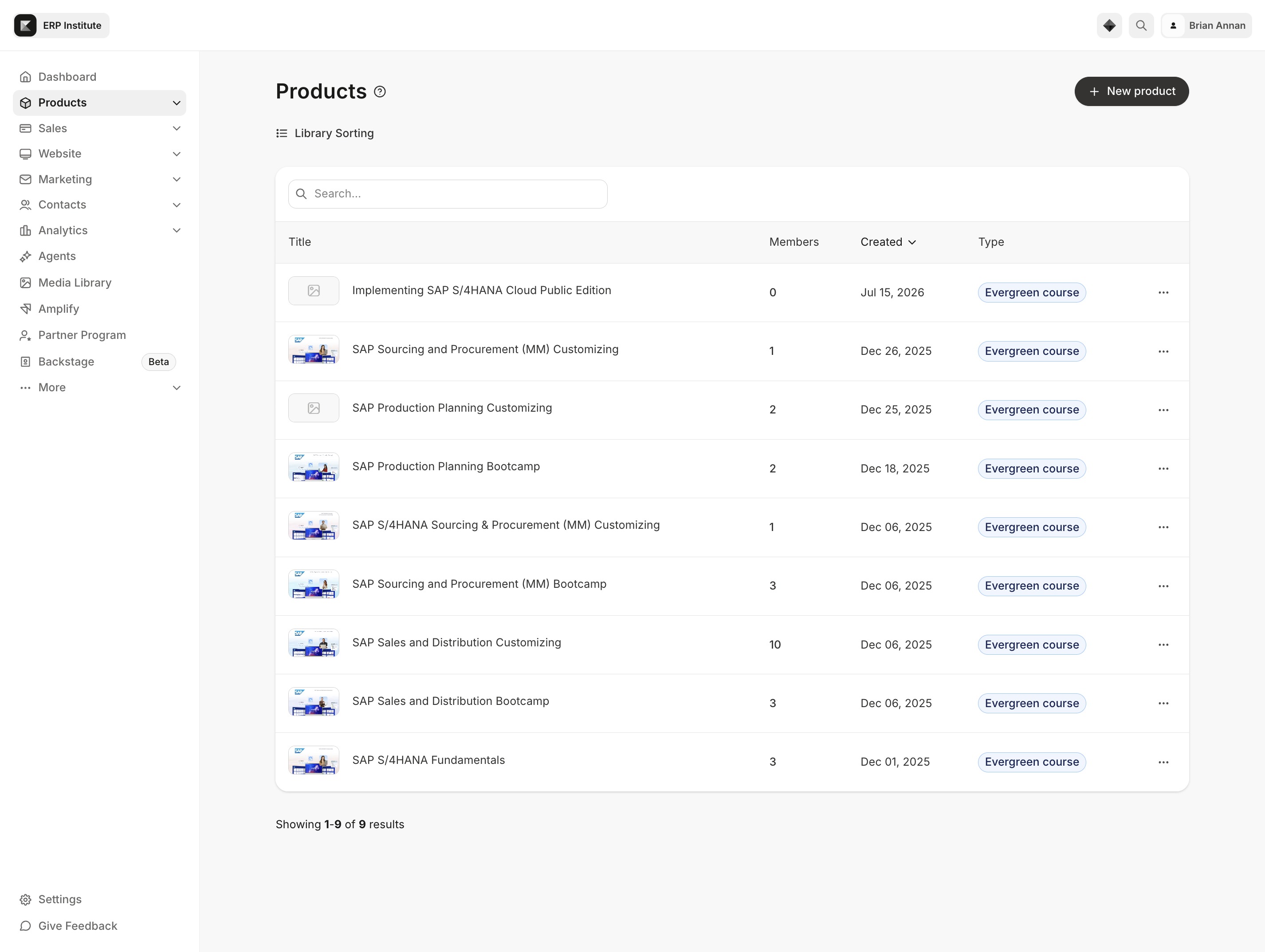Click the ERP Institute logo icon
Viewport: 1265px width, 952px height.
click(x=25, y=26)
